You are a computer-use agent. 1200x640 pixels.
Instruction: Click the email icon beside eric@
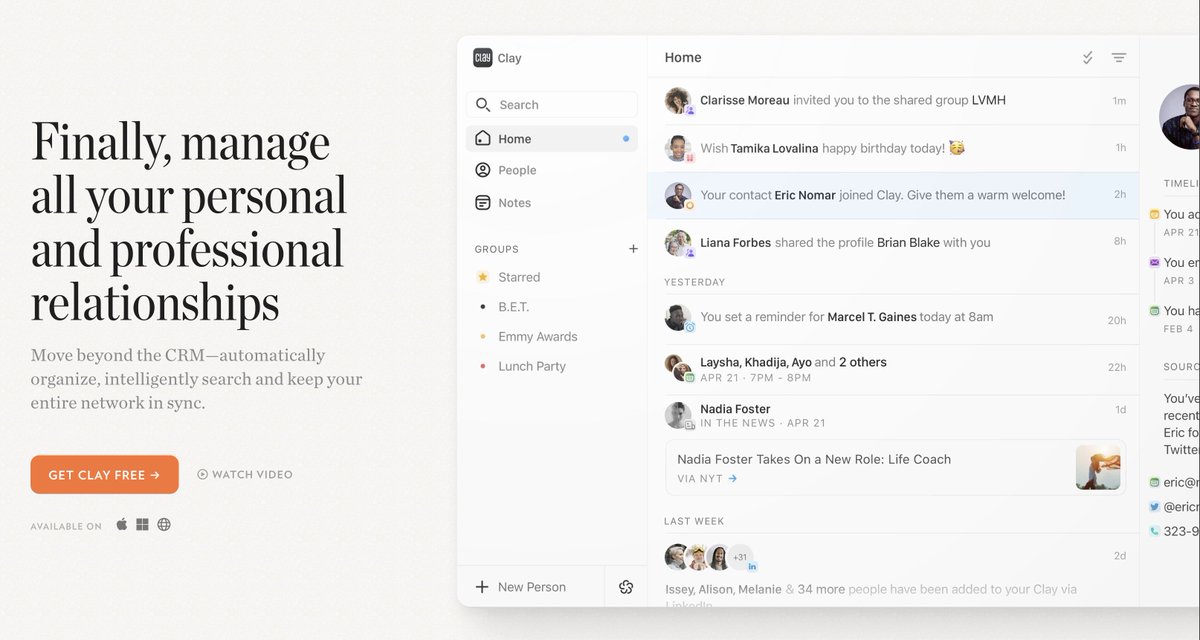click(1155, 482)
